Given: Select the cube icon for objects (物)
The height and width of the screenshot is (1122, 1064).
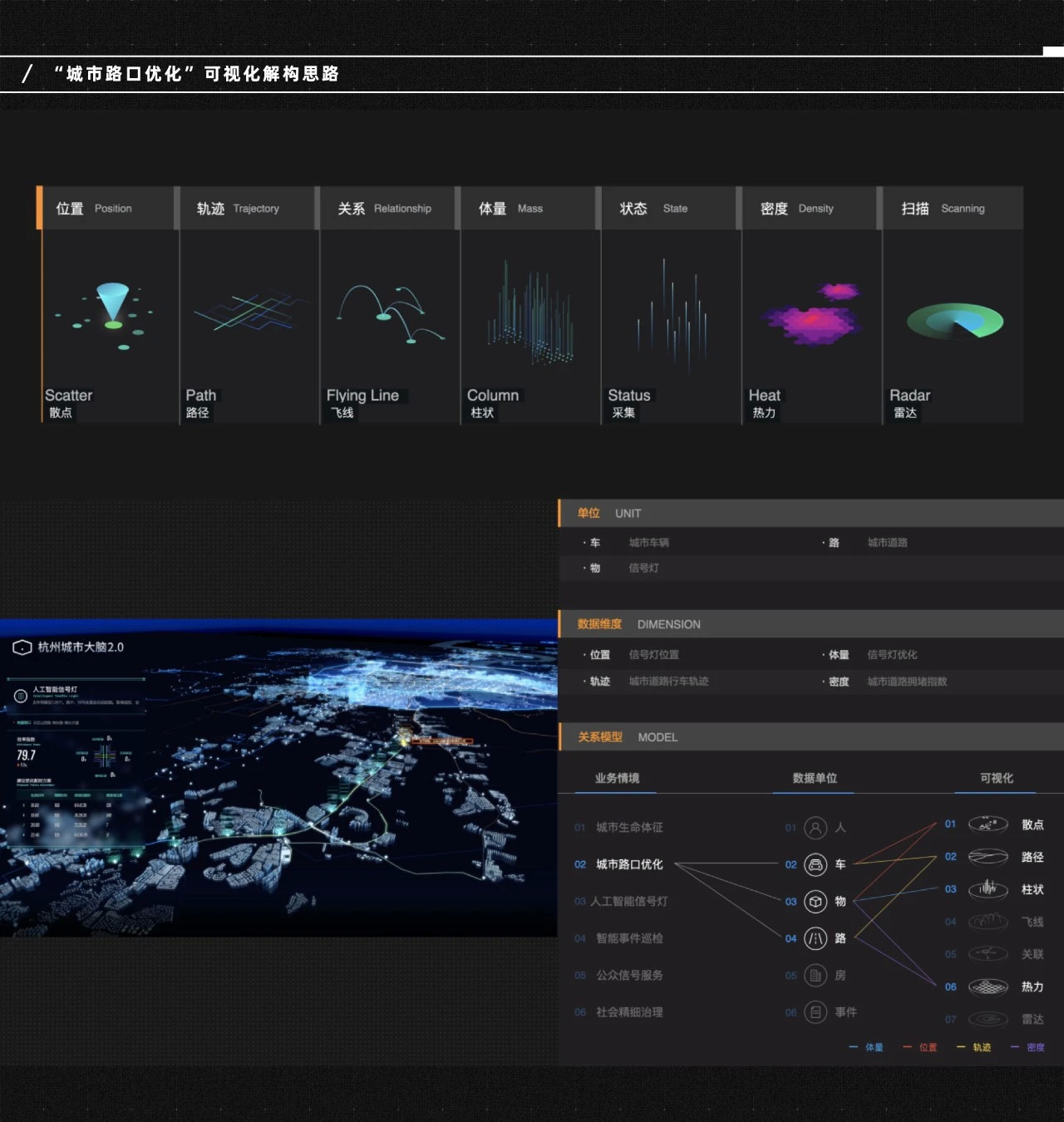Looking at the screenshot, I should [815, 902].
